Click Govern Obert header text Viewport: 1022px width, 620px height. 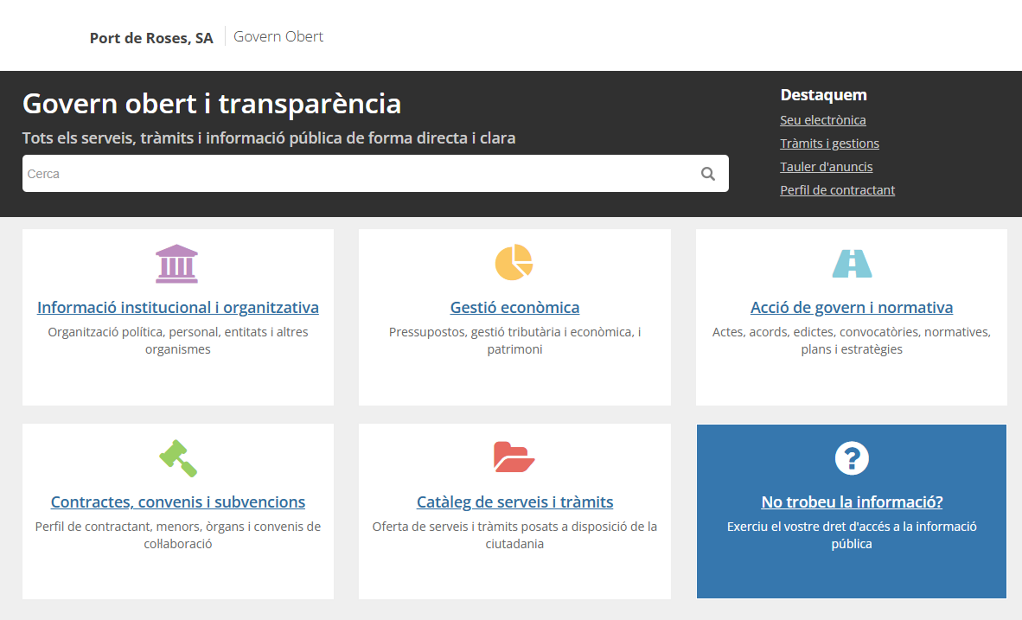[278, 37]
